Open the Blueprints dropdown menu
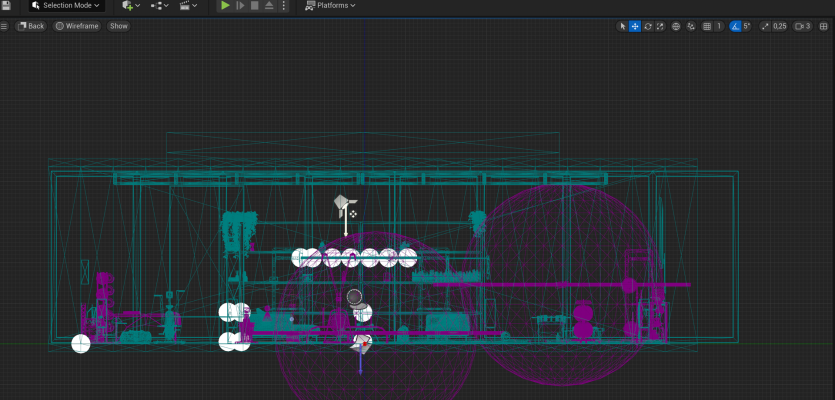 (159, 6)
